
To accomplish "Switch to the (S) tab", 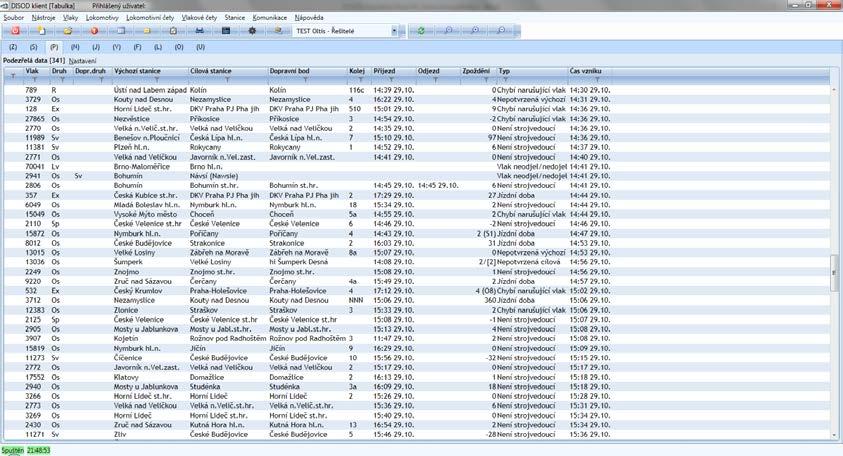I will coord(33,47).
